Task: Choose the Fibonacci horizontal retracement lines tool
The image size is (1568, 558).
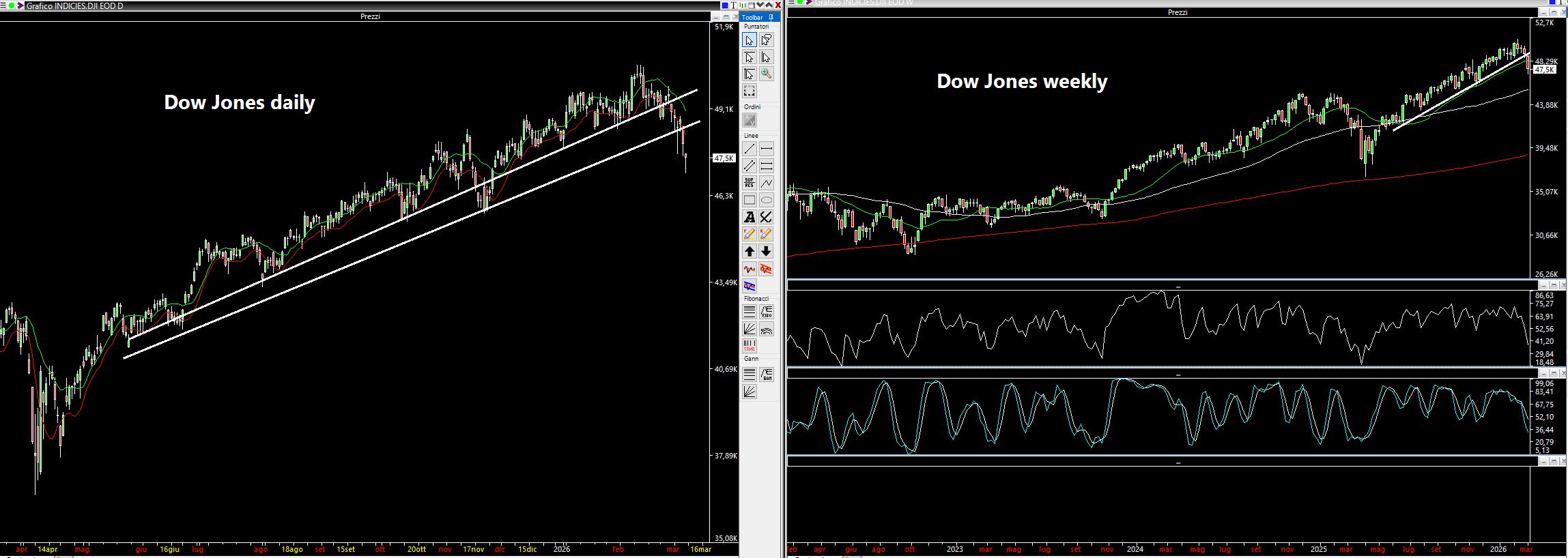Action: point(750,312)
